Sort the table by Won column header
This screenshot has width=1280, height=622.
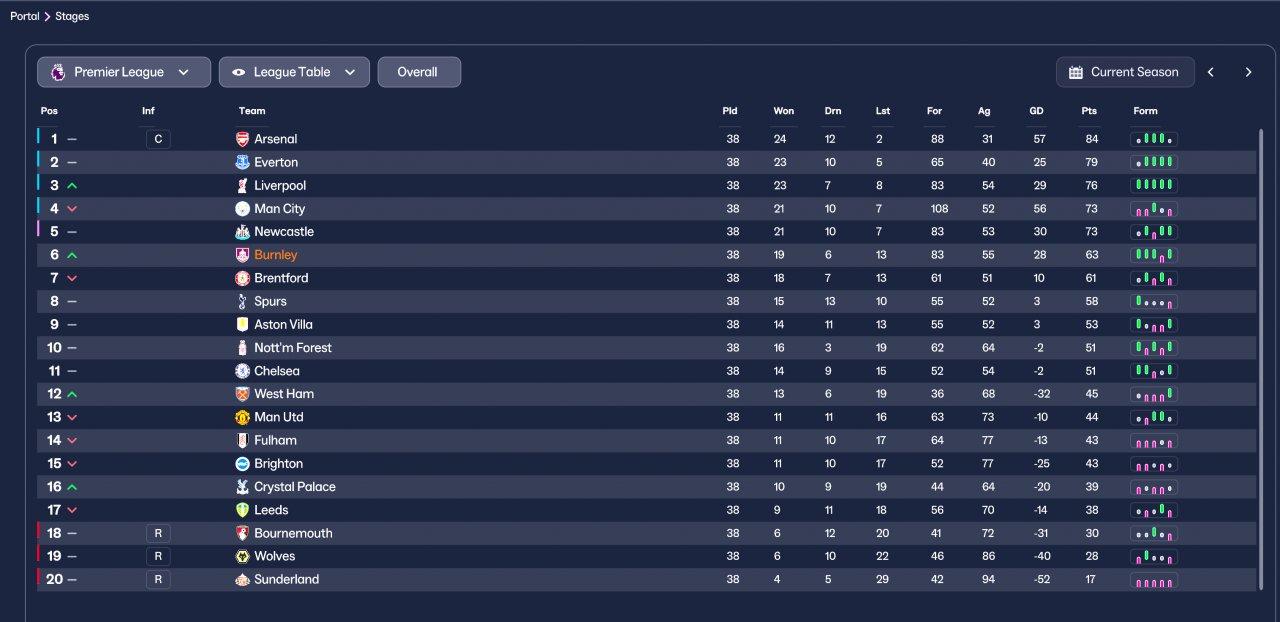[783, 111]
